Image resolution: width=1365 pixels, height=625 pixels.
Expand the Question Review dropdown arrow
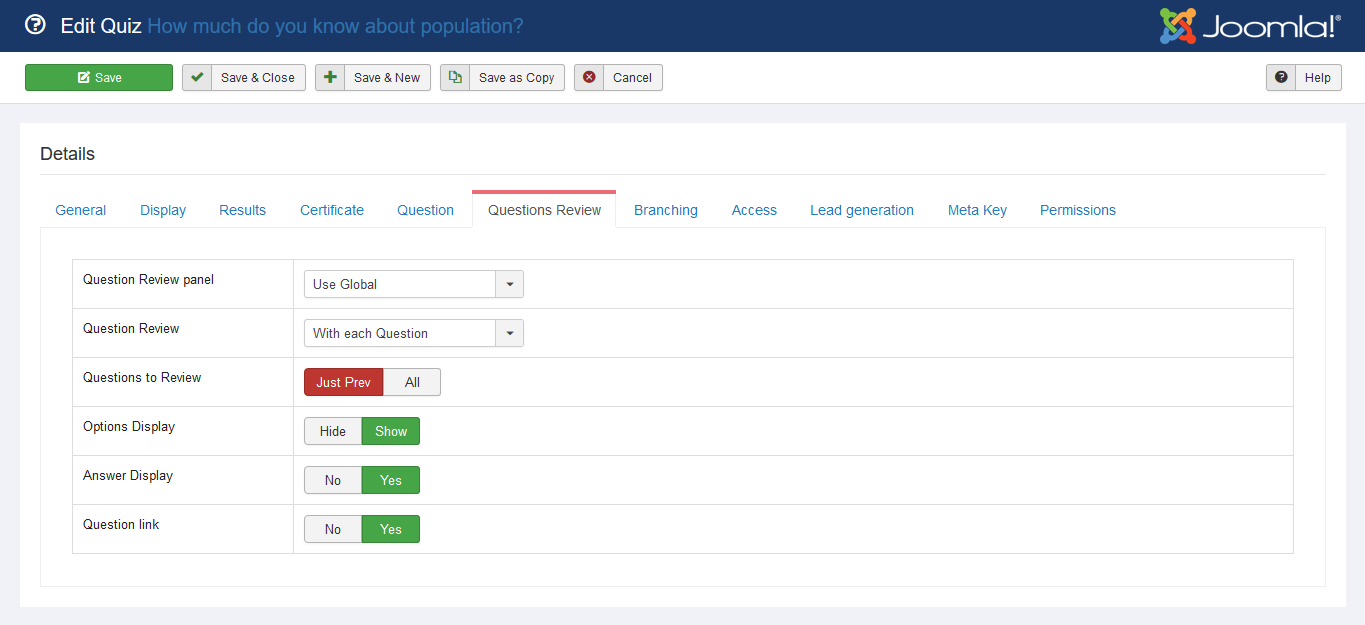[509, 333]
